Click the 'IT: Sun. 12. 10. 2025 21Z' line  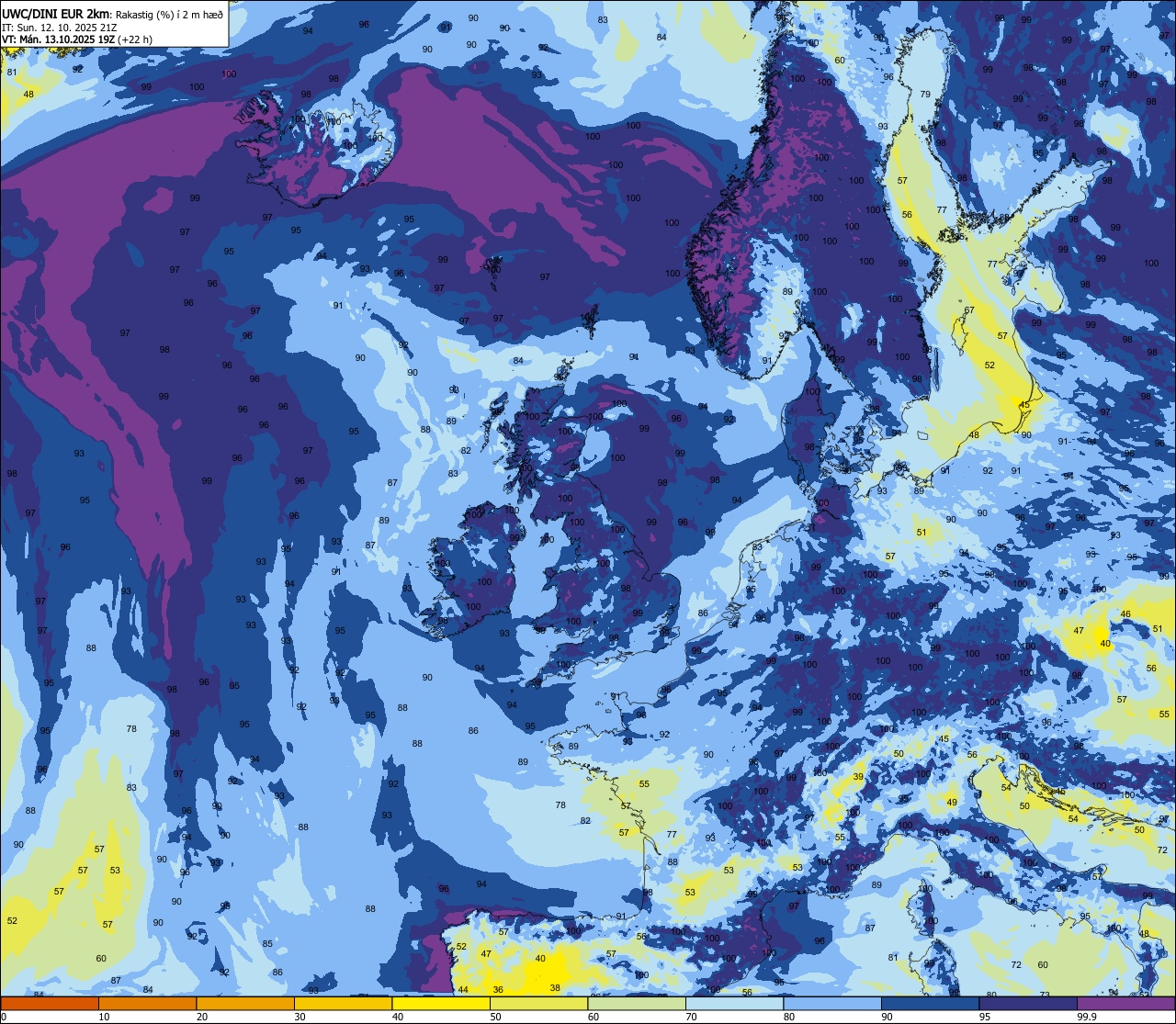coord(58,27)
